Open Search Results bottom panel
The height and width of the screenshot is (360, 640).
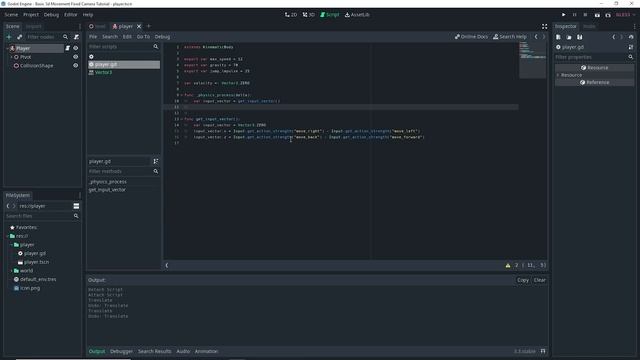pyautogui.click(x=154, y=351)
